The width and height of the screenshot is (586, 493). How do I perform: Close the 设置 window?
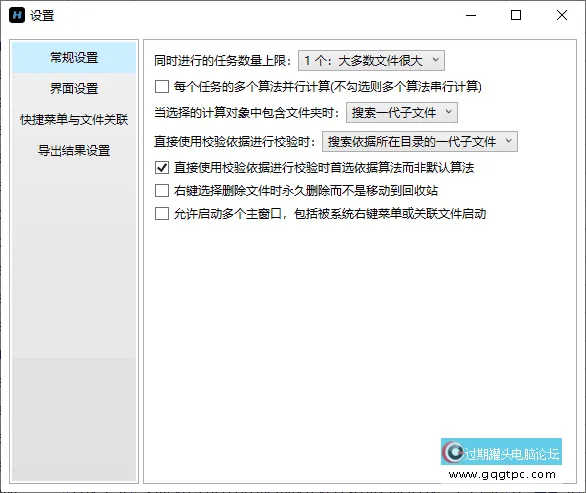click(562, 15)
